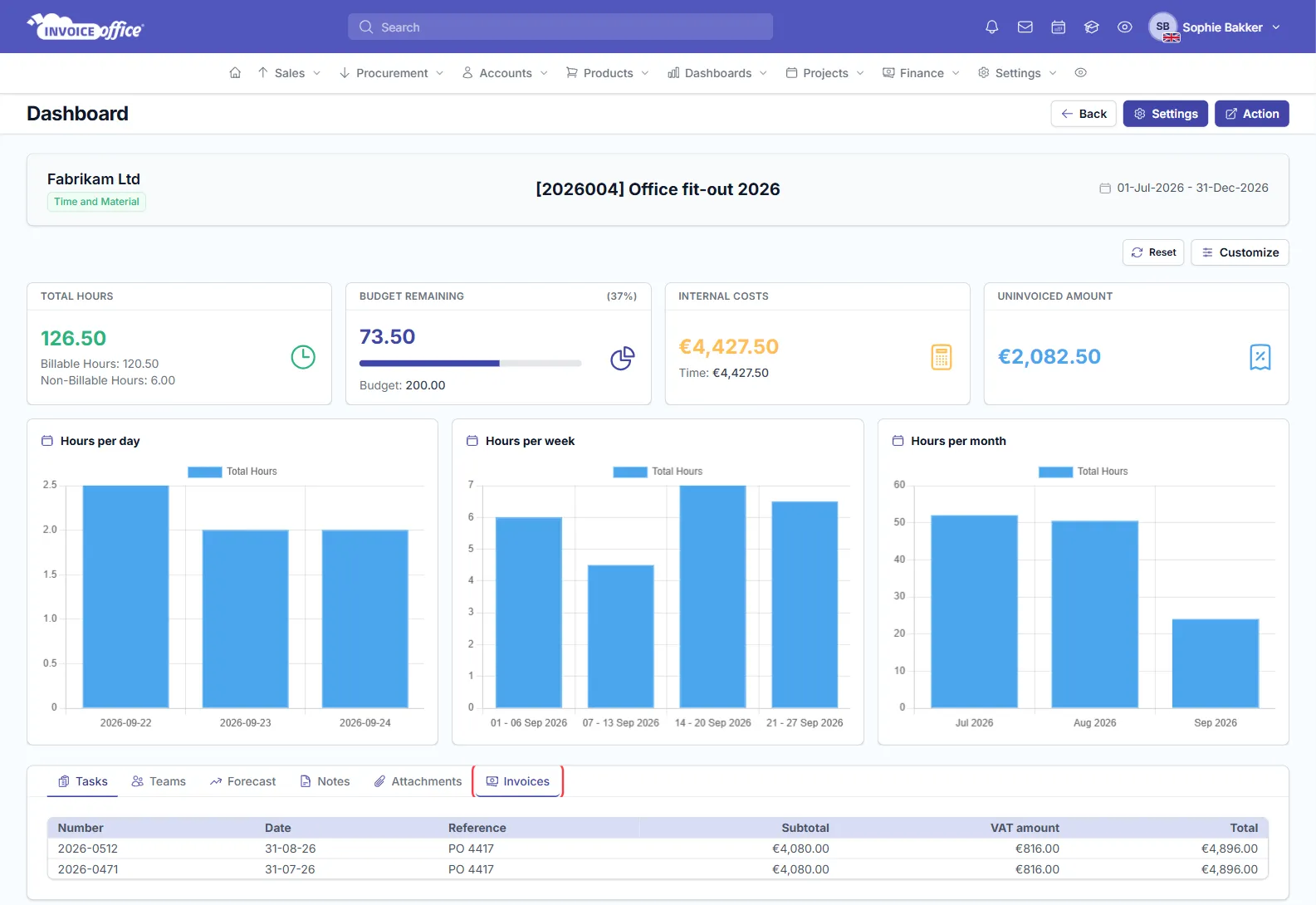Viewport: 1316px width, 905px height.
Task: Switch to the Notes tab
Action: point(325,781)
